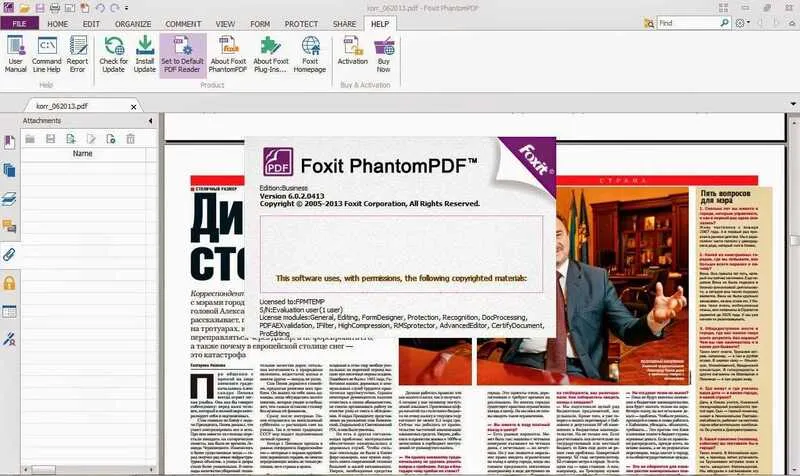Viewport: 800px width, 476px height.
Task: Open the User Manual
Action: point(15,54)
